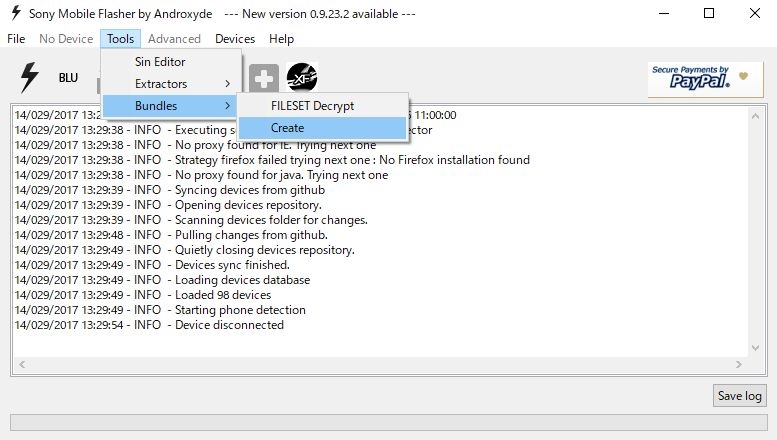
Task: Open the XperiFirm XF icon
Action: tap(302, 78)
